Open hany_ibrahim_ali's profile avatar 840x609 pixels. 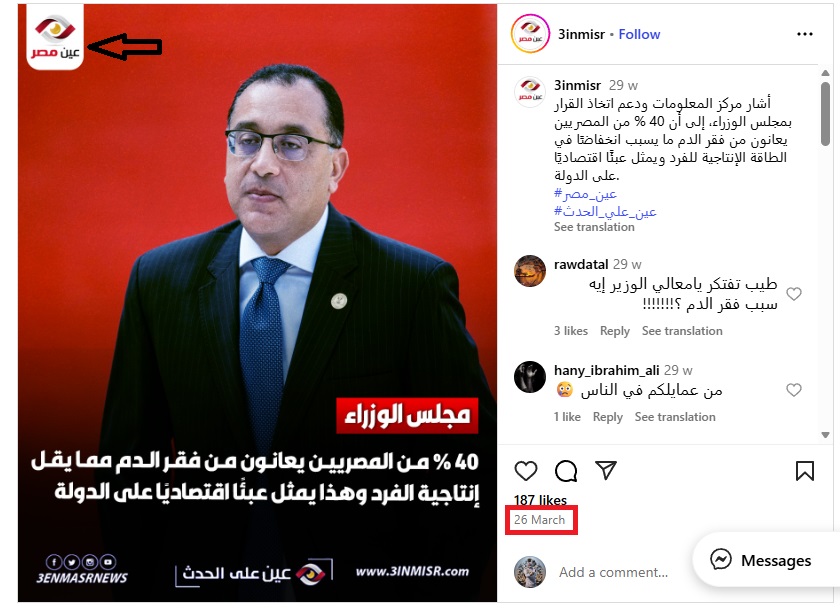click(530, 377)
